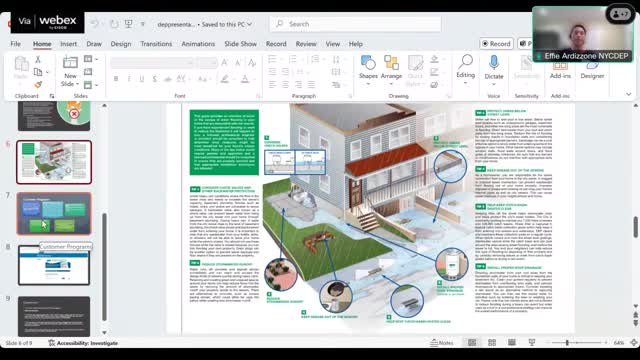The height and width of the screenshot is (360, 640).
Task: Select slide 6 thumbnail
Action: (x=54, y=162)
